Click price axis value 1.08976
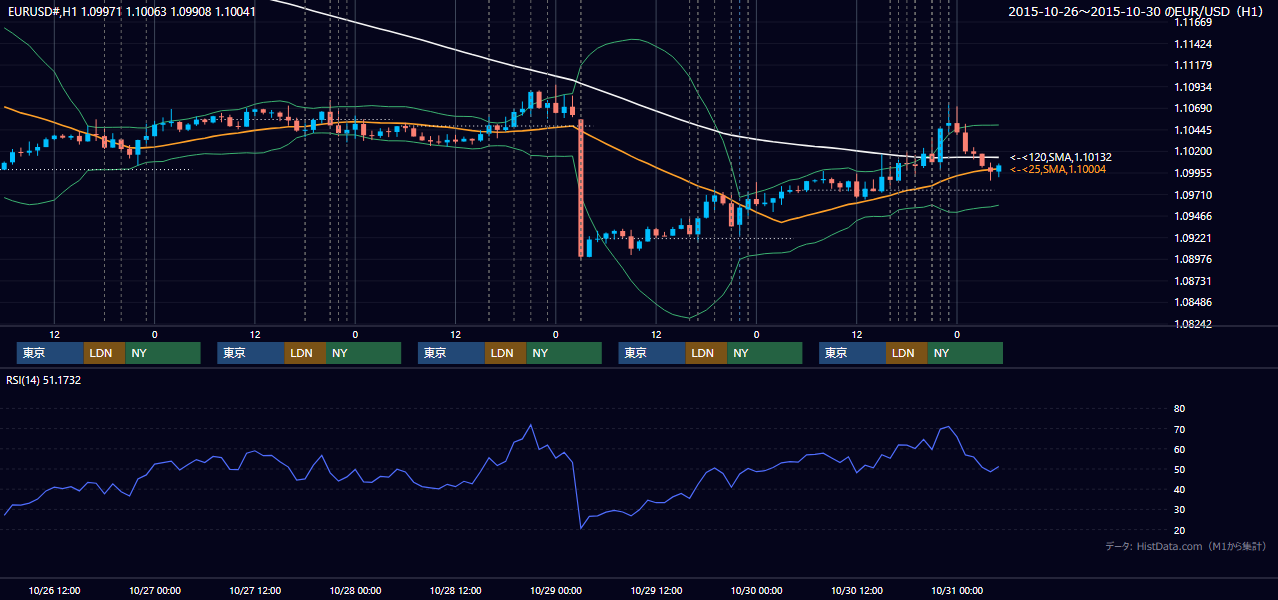1278x600 pixels. point(1193,259)
